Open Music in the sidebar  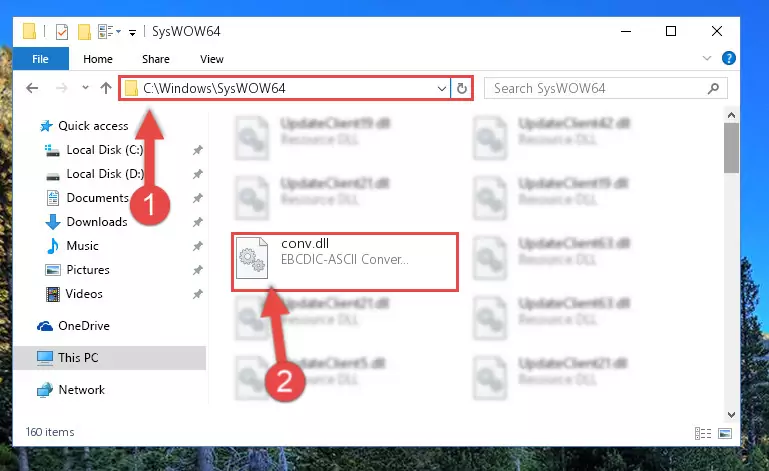(82, 246)
